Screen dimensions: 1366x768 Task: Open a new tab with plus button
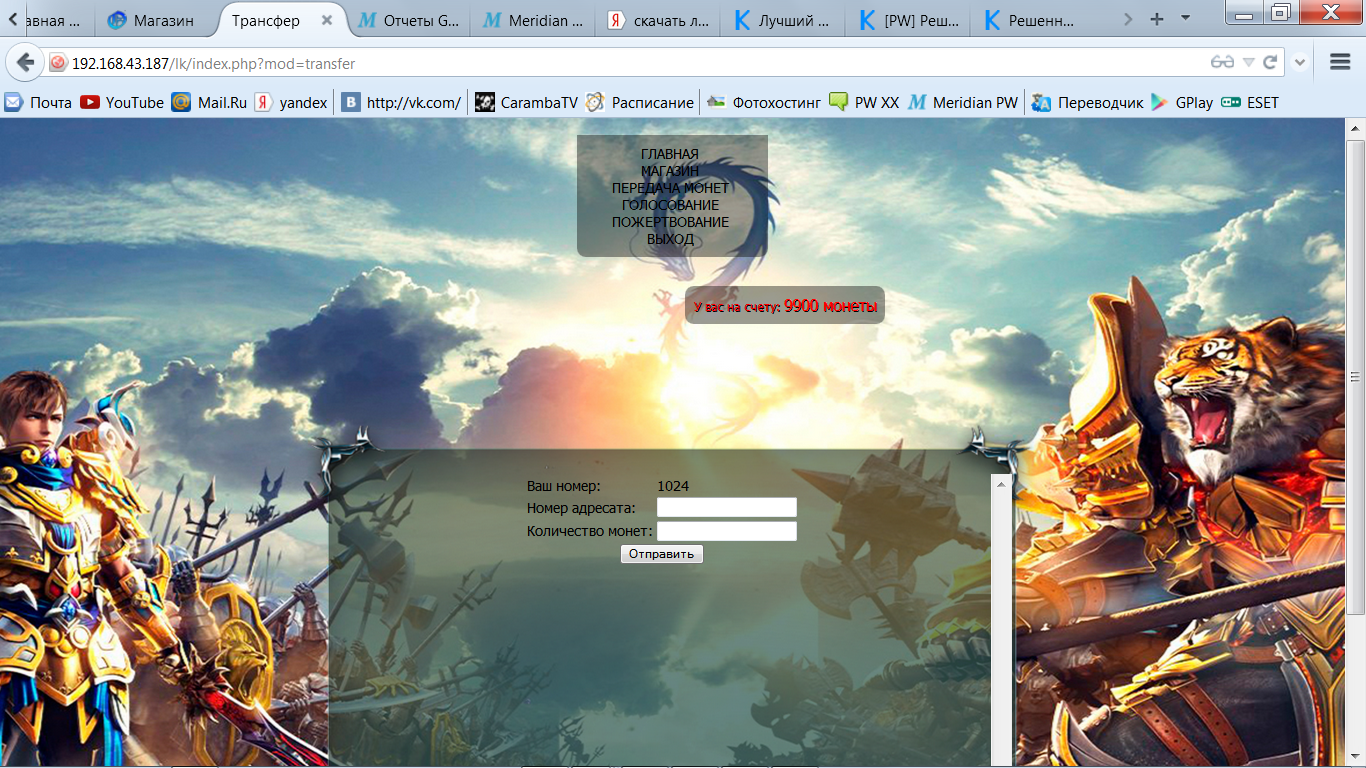click(x=1157, y=19)
